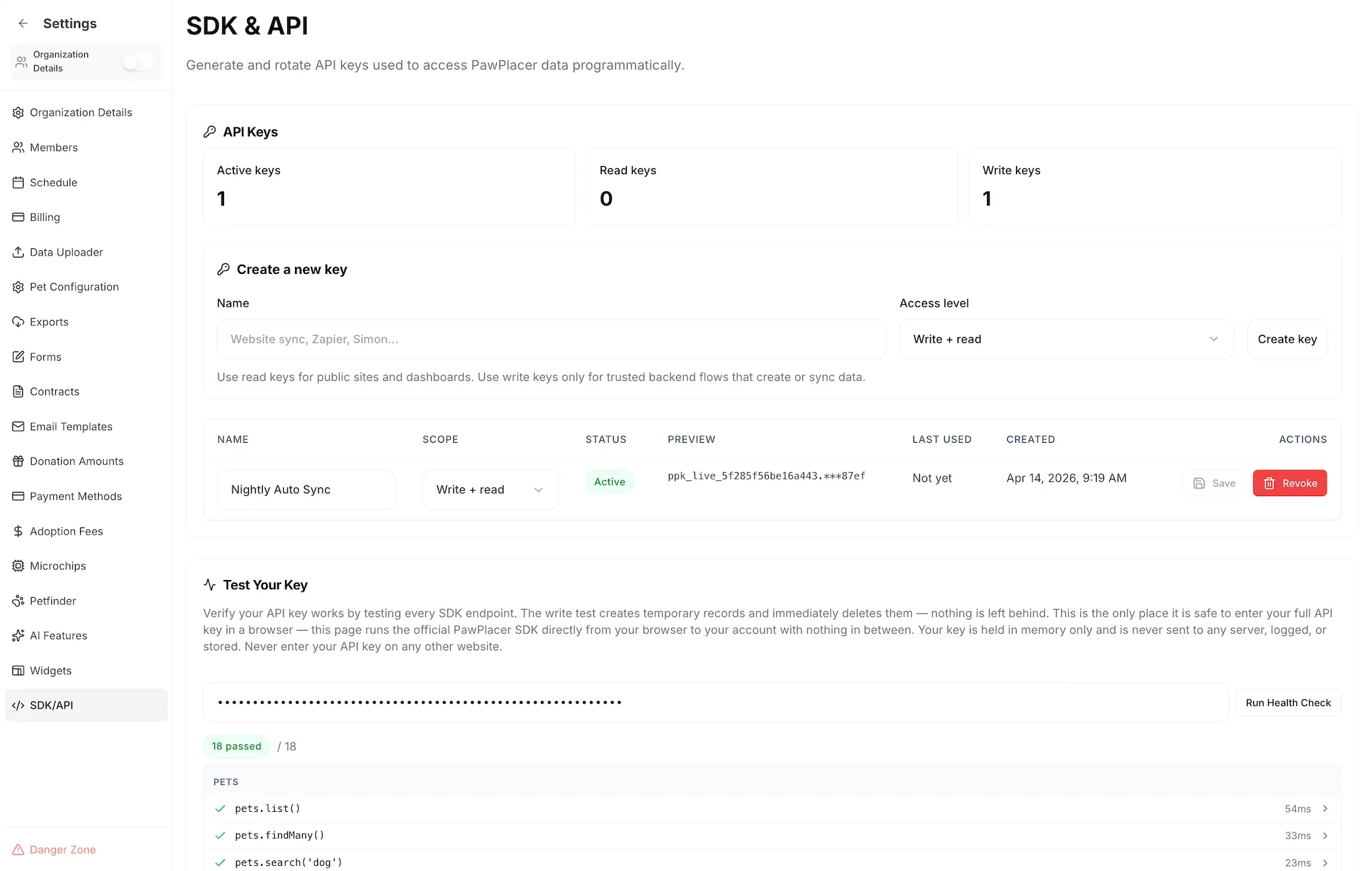1372x871 pixels.
Task: Run Health Check on the API key
Action: coord(1287,702)
